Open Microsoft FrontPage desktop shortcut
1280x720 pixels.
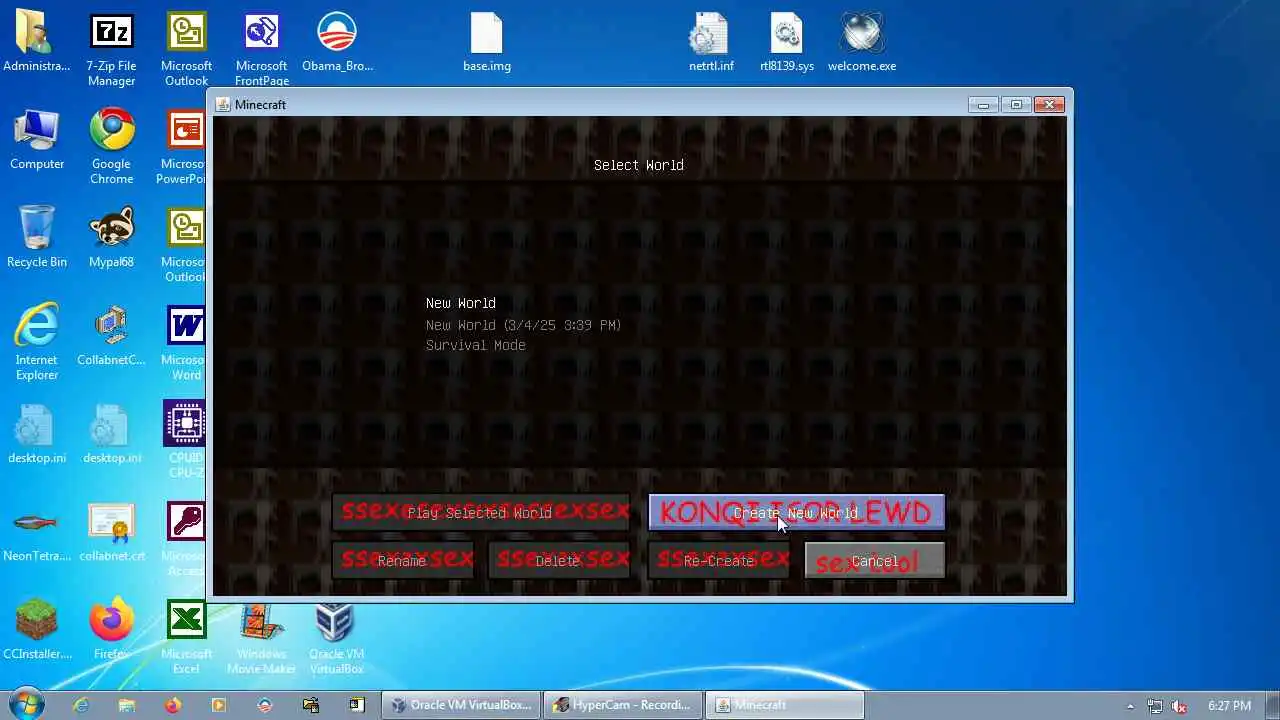coord(262,50)
